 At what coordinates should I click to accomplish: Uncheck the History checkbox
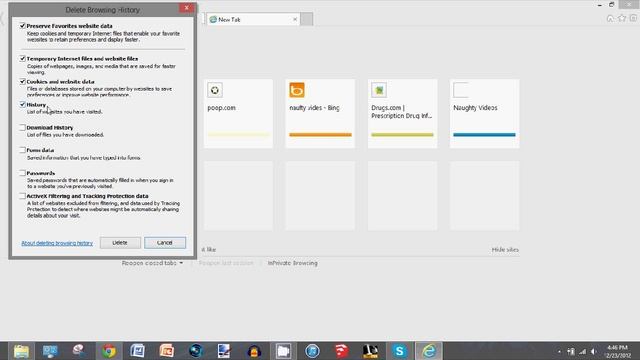tap(22, 104)
